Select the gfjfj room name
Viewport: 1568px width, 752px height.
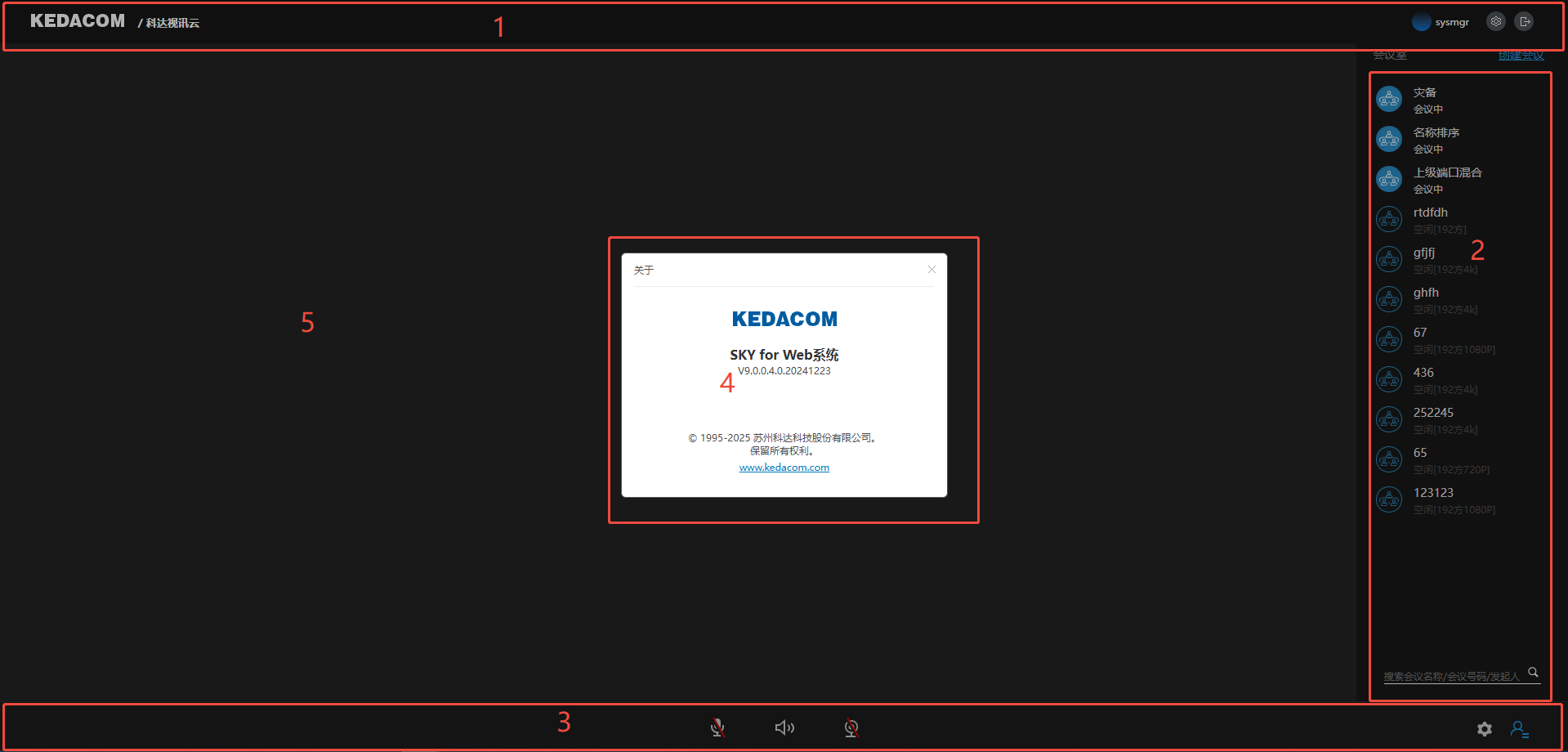(x=1424, y=253)
